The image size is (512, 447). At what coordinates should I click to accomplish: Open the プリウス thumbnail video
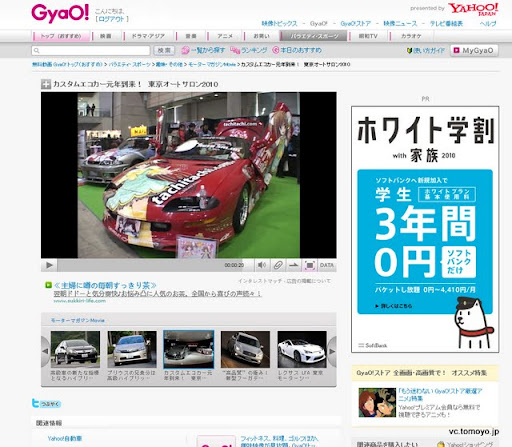pos(132,349)
